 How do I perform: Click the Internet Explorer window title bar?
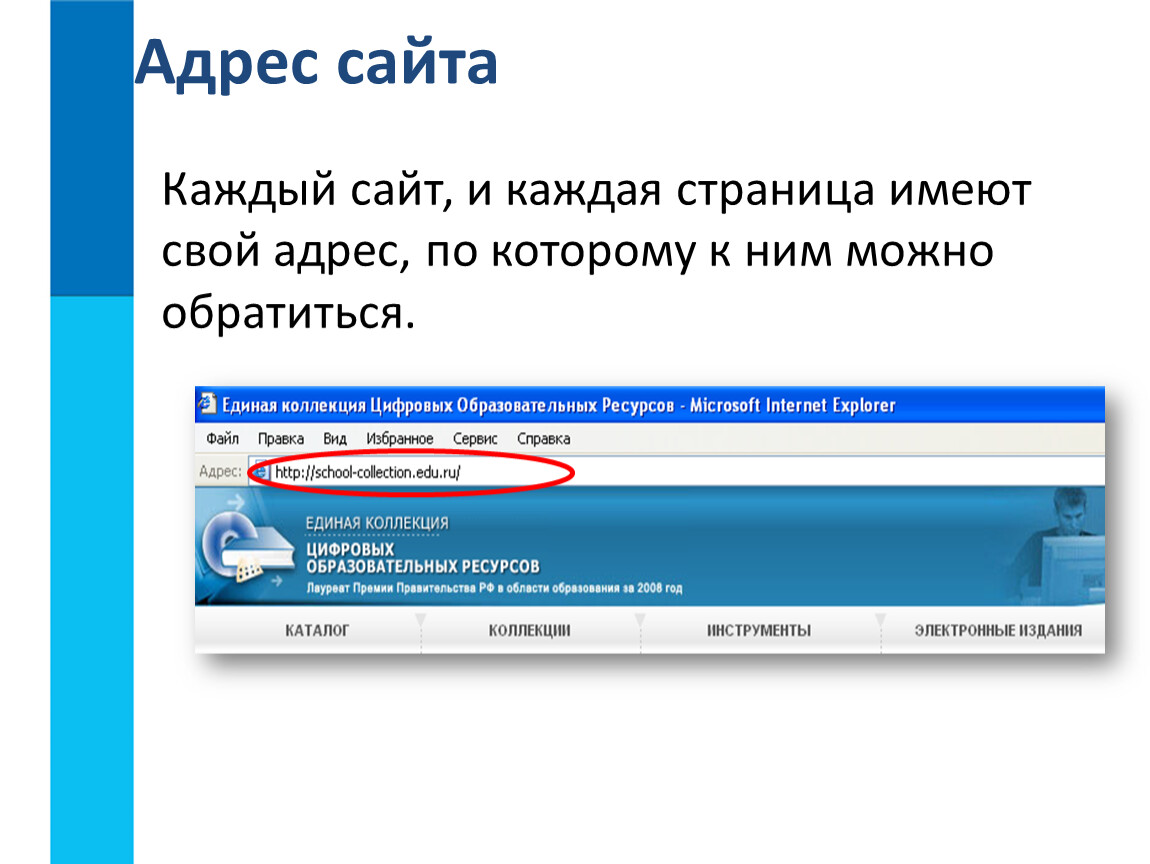click(x=650, y=405)
